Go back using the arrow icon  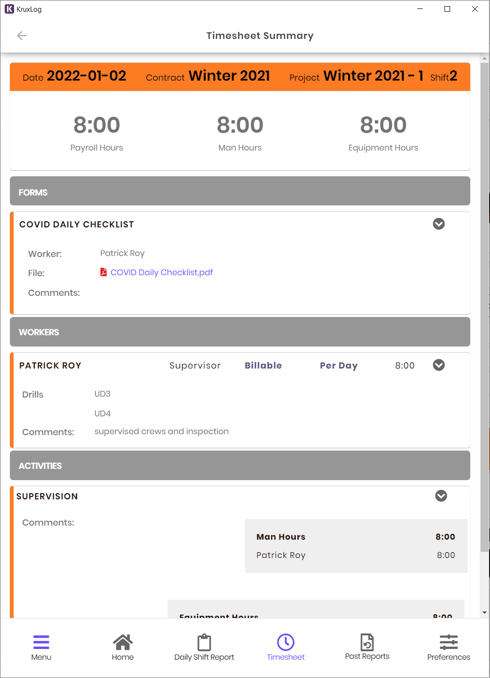tap(22, 36)
